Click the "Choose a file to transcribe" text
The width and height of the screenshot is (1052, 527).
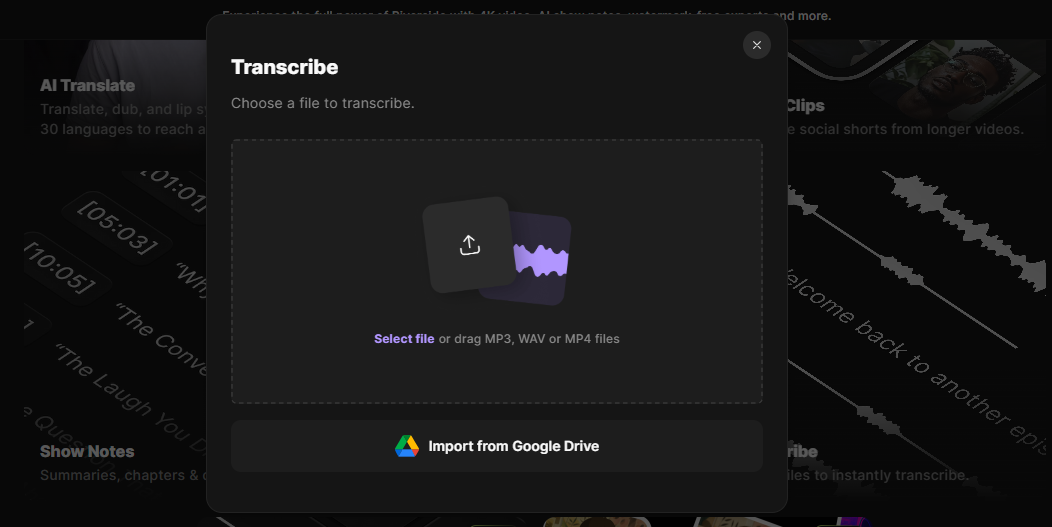click(322, 103)
